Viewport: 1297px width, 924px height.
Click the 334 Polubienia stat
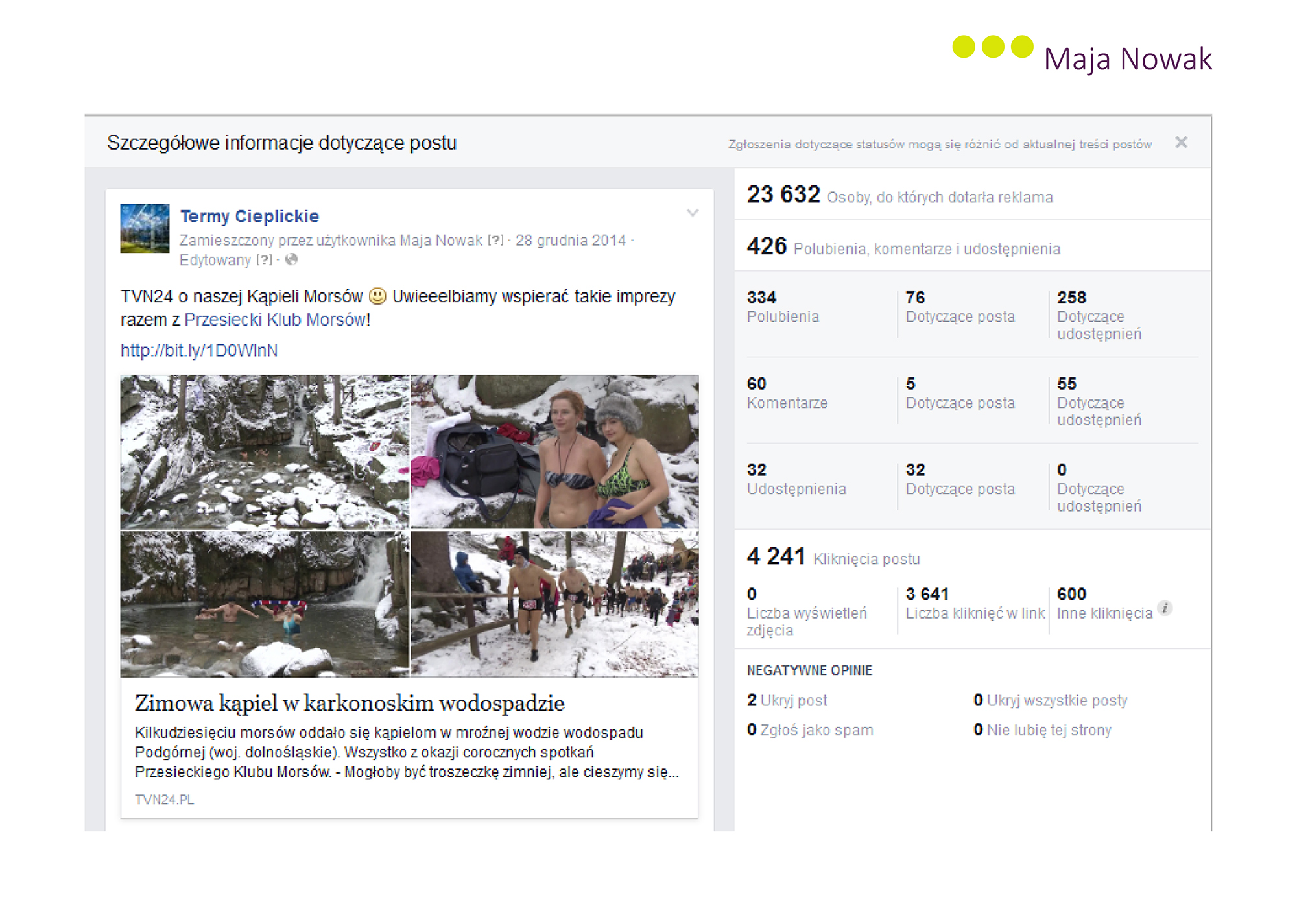(x=783, y=307)
